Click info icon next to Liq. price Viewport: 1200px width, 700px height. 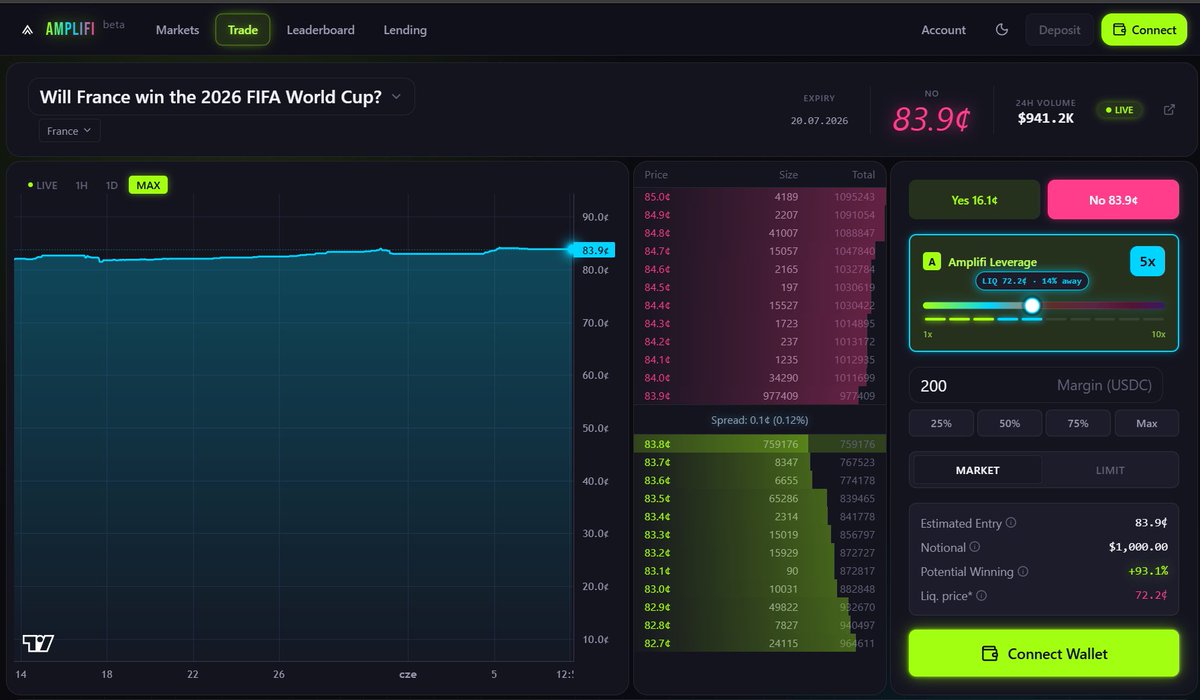click(x=981, y=595)
